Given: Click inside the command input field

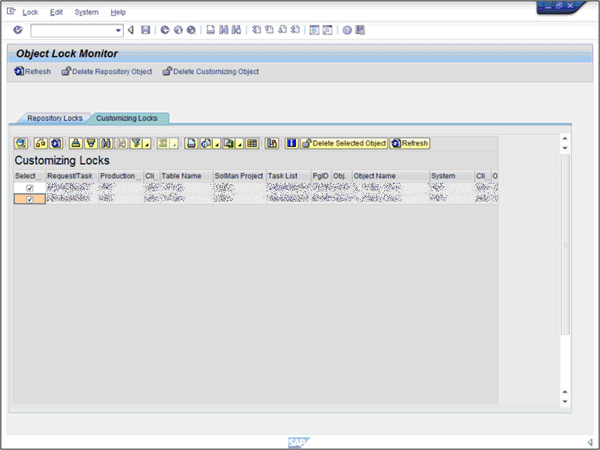Looking at the screenshot, I should tap(73, 30).
